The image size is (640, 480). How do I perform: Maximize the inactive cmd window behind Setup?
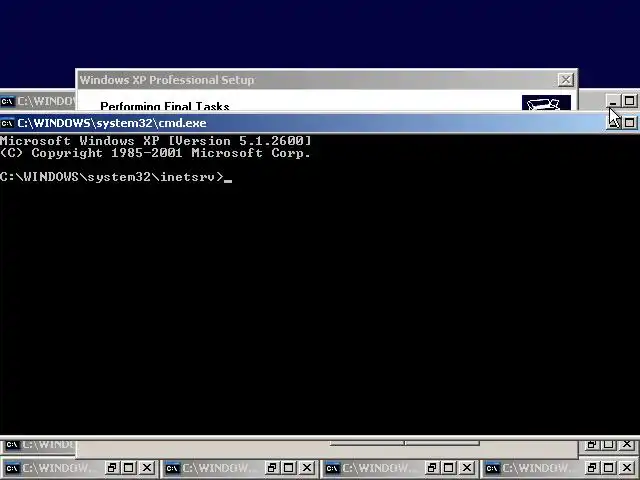[629, 100]
